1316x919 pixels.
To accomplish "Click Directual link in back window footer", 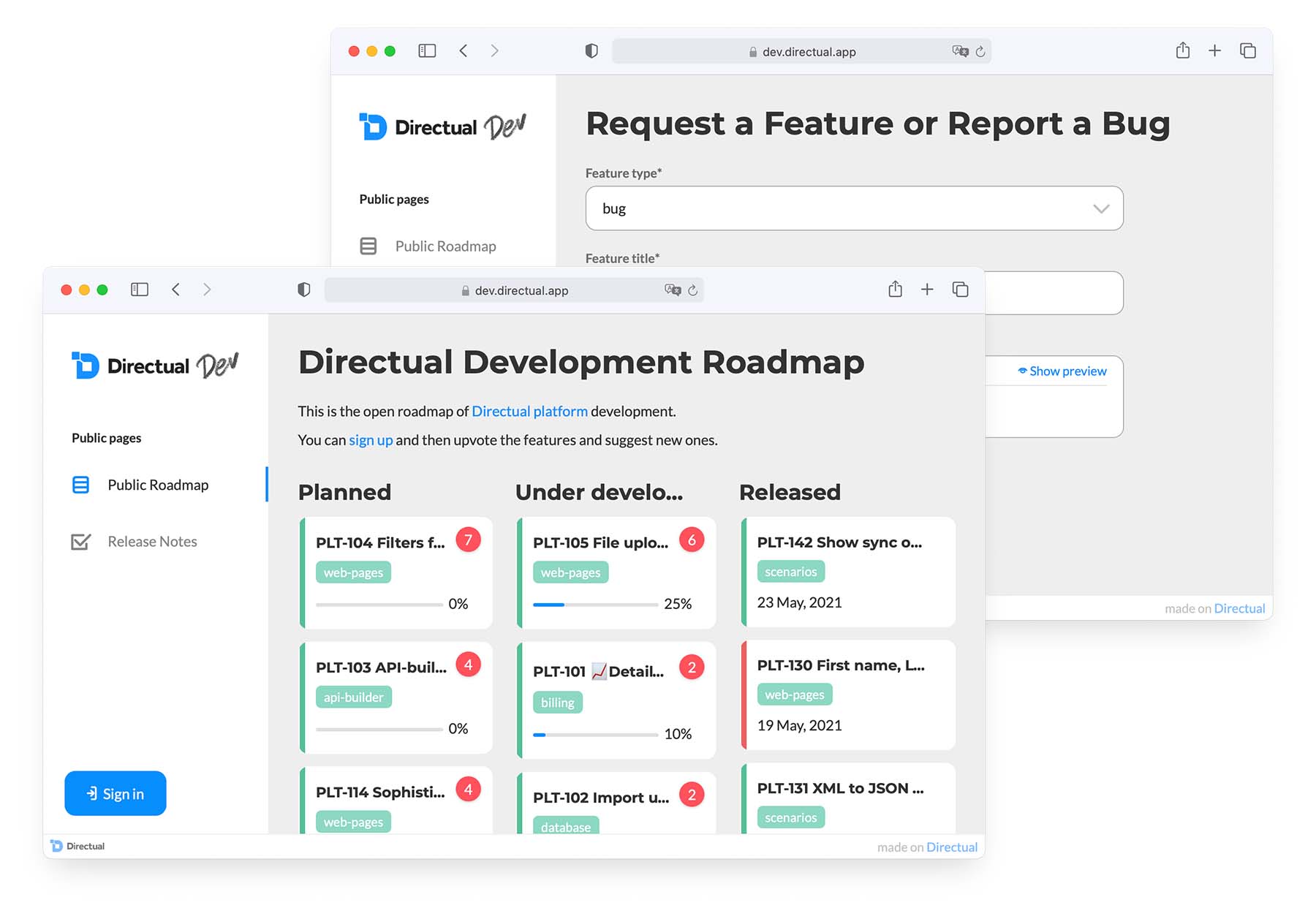I will (x=1239, y=608).
